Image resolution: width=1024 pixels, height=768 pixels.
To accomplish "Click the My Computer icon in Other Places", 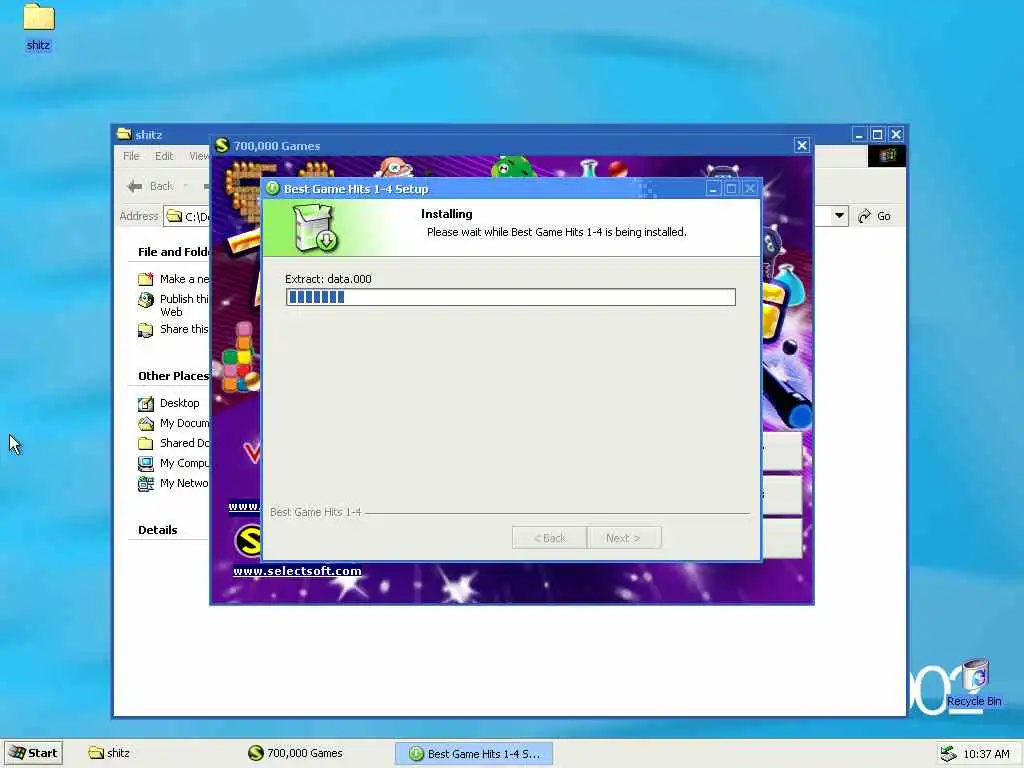I will (146, 464).
